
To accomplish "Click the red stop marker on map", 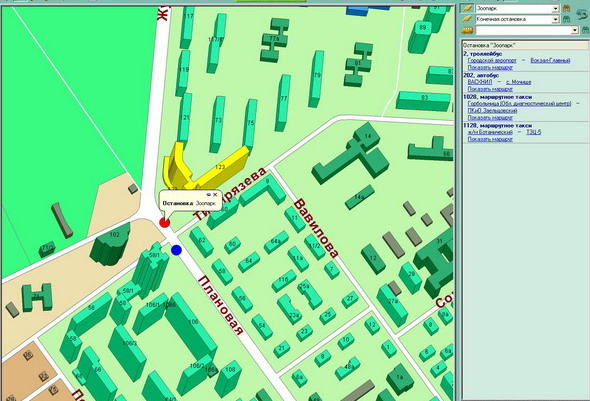I will coord(164,222).
